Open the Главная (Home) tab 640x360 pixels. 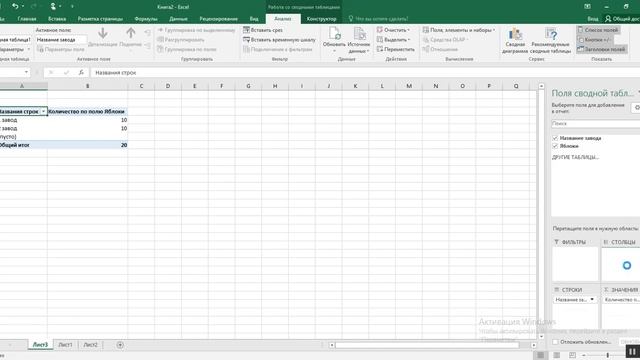27,19
